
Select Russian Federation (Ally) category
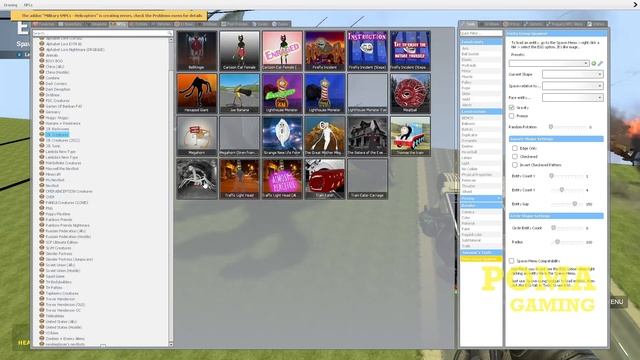65,231
